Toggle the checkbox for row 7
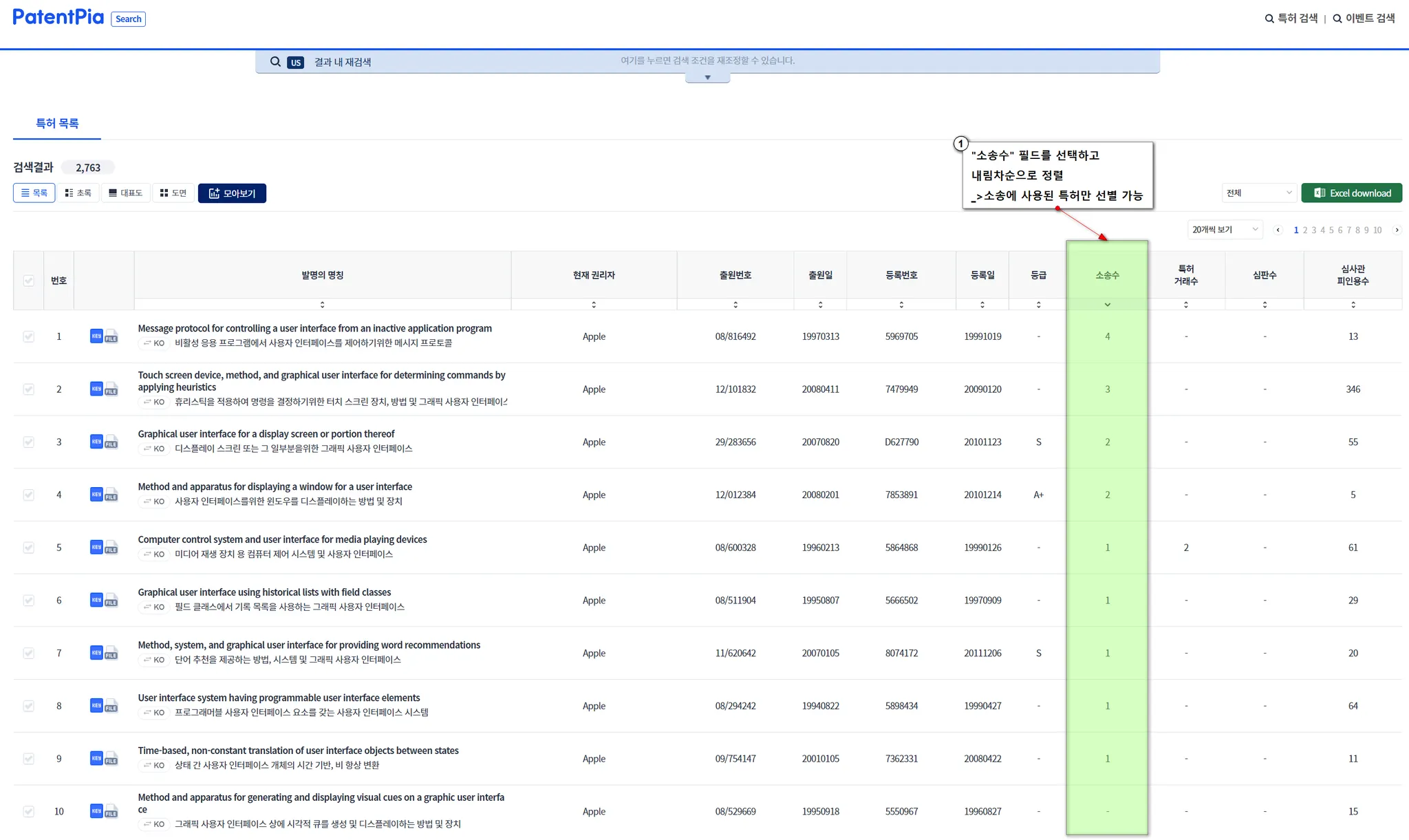1409x840 pixels. [29, 653]
